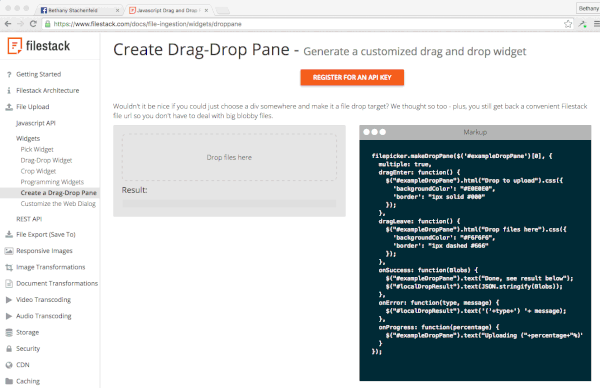The width and height of the screenshot is (600, 388).
Task: Go forward with the browser forward arrow
Action: (20, 24)
